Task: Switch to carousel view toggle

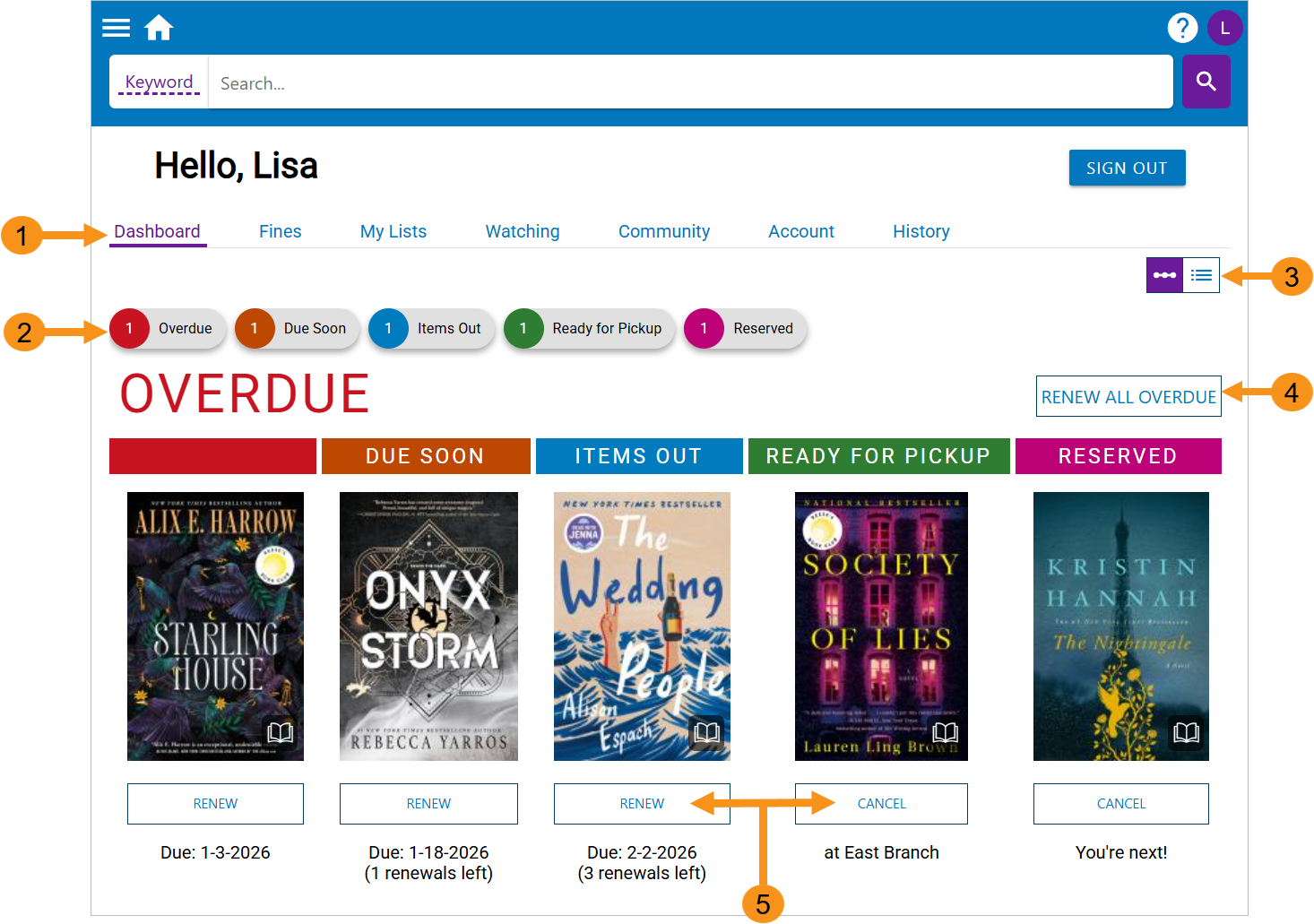Action: click(x=1164, y=275)
